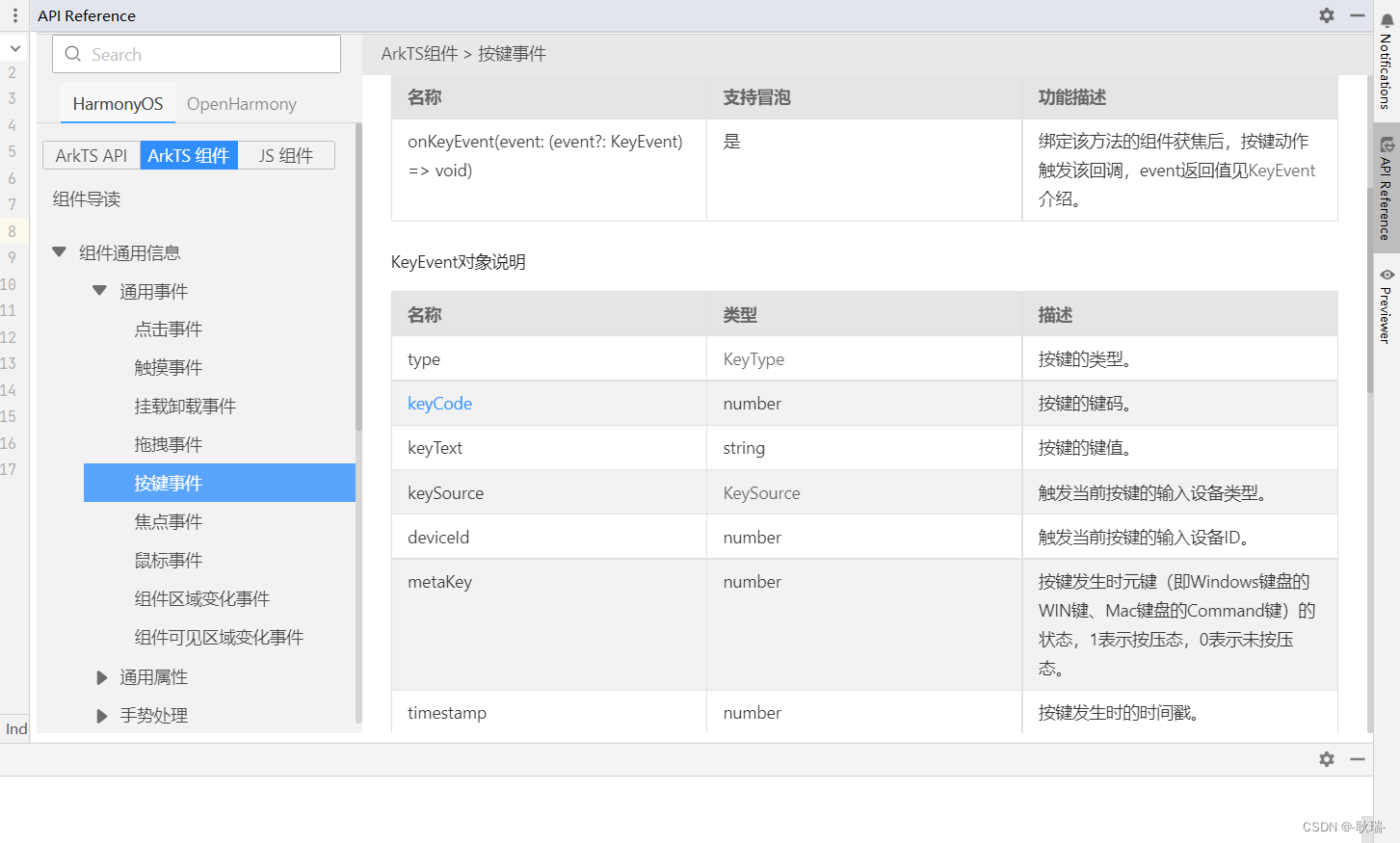Click the sidebar tree vertical scrollbar

click(358, 277)
